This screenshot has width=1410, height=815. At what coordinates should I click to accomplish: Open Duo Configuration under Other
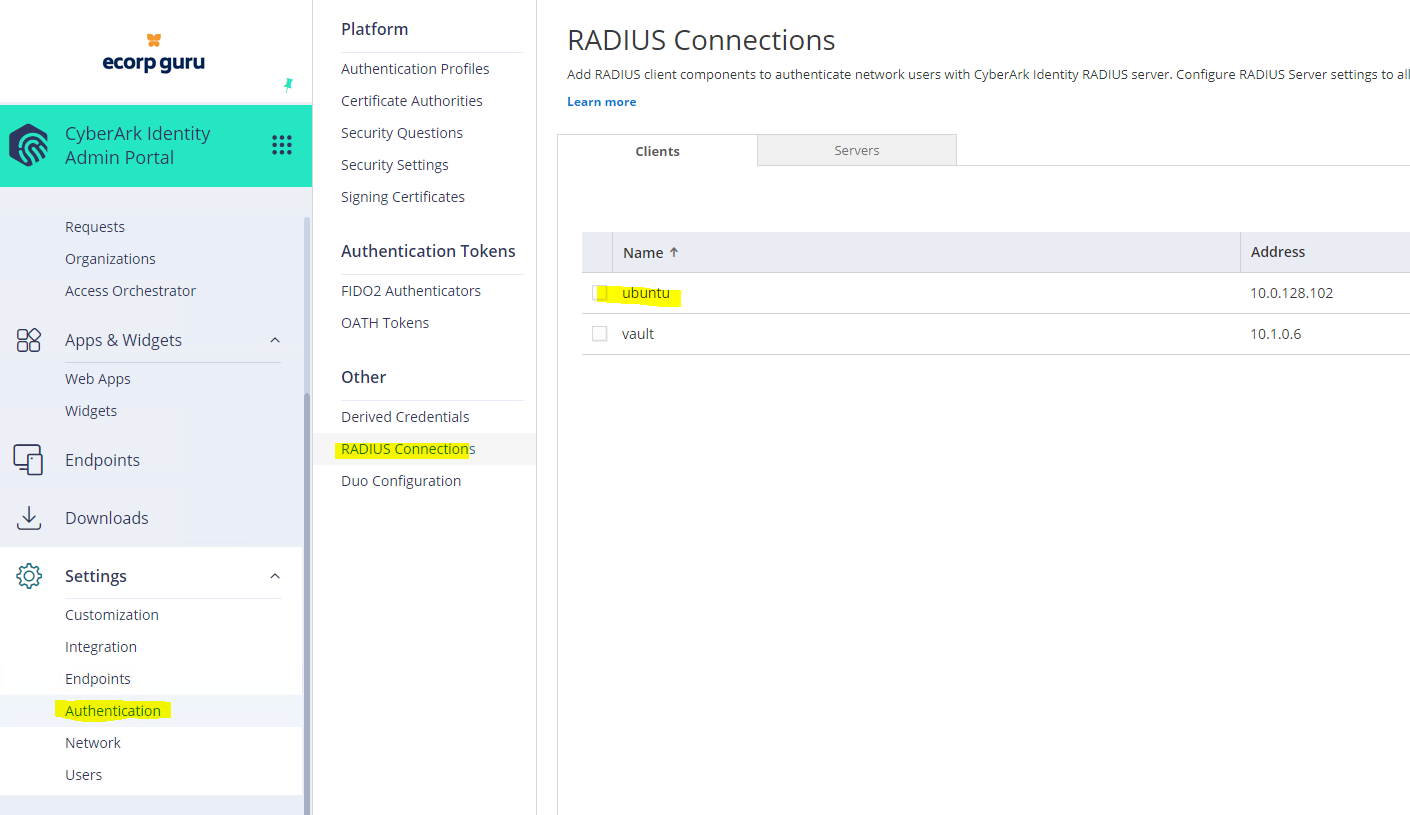tap(400, 480)
